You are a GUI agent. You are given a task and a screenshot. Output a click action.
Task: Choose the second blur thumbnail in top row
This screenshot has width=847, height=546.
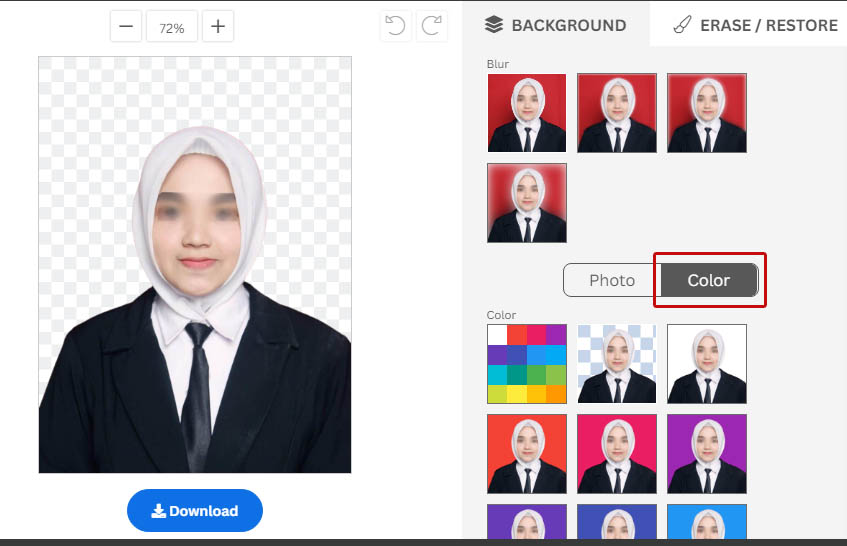[x=617, y=113]
